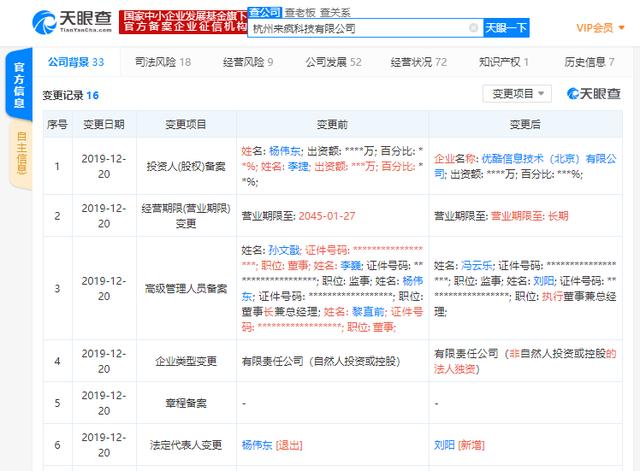Select the 查公司 search tab
The height and width of the screenshot is (471, 640).
[263, 12]
